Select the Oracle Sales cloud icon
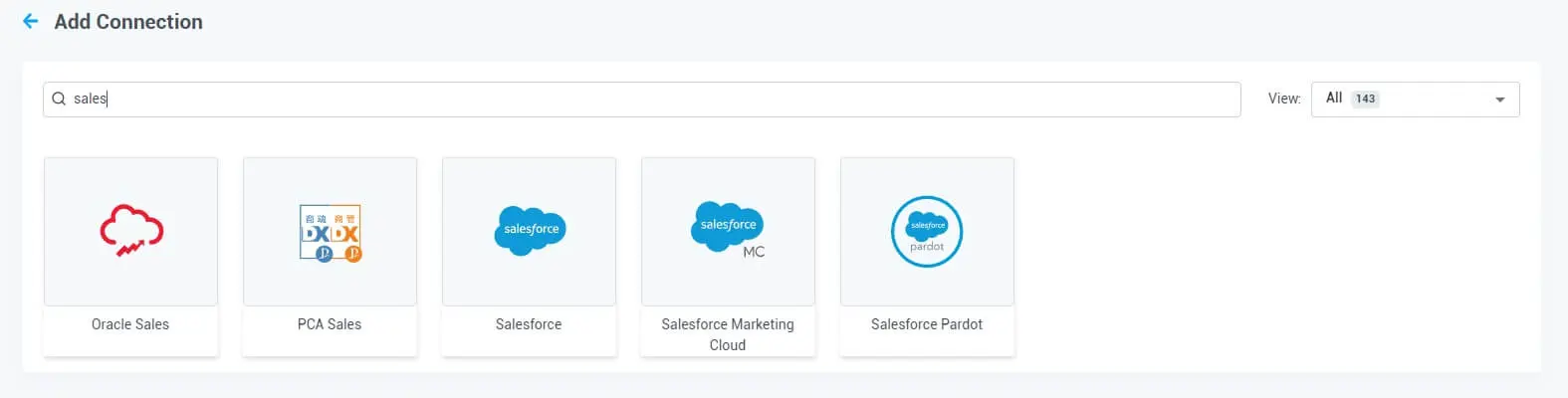 pyautogui.click(x=130, y=231)
